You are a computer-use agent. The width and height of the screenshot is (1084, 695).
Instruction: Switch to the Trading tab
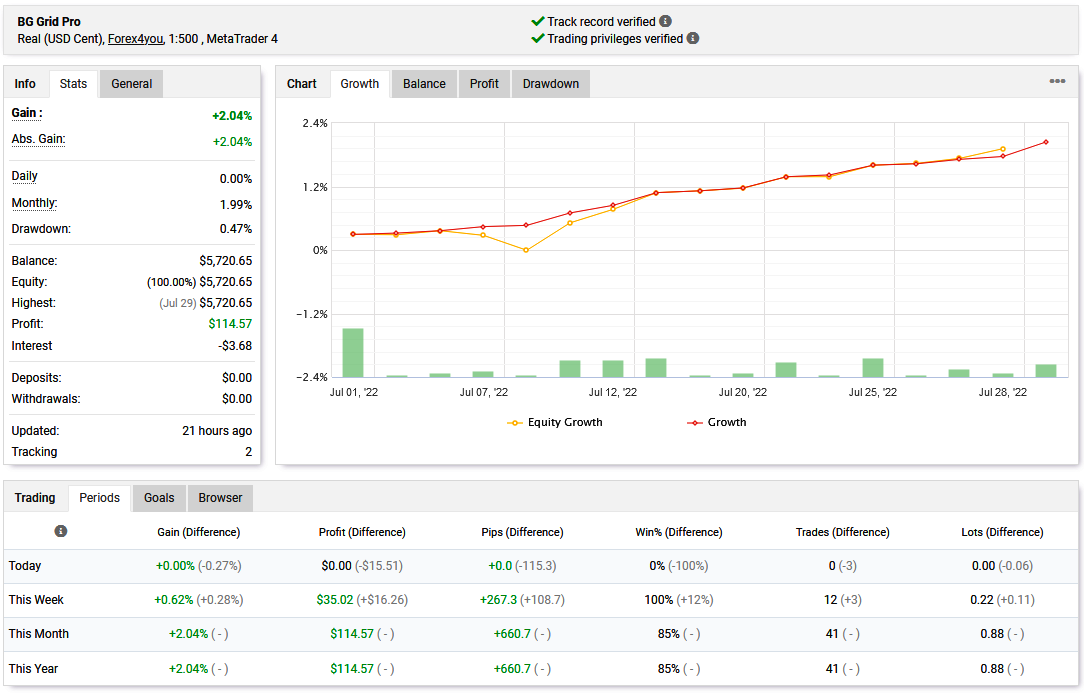(x=35, y=498)
